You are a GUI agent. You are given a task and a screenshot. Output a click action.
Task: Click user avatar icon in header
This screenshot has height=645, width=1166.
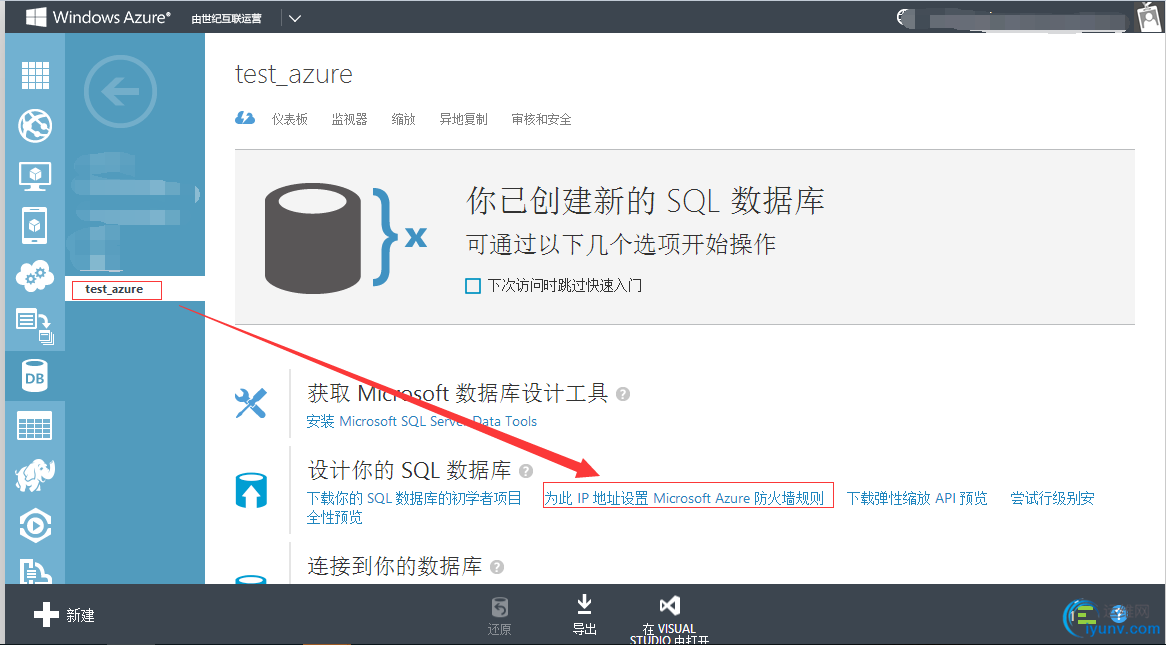coord(1149,16)
